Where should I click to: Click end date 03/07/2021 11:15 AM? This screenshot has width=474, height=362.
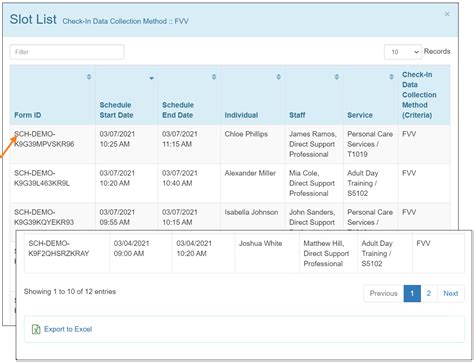click(x=180, y=139)
